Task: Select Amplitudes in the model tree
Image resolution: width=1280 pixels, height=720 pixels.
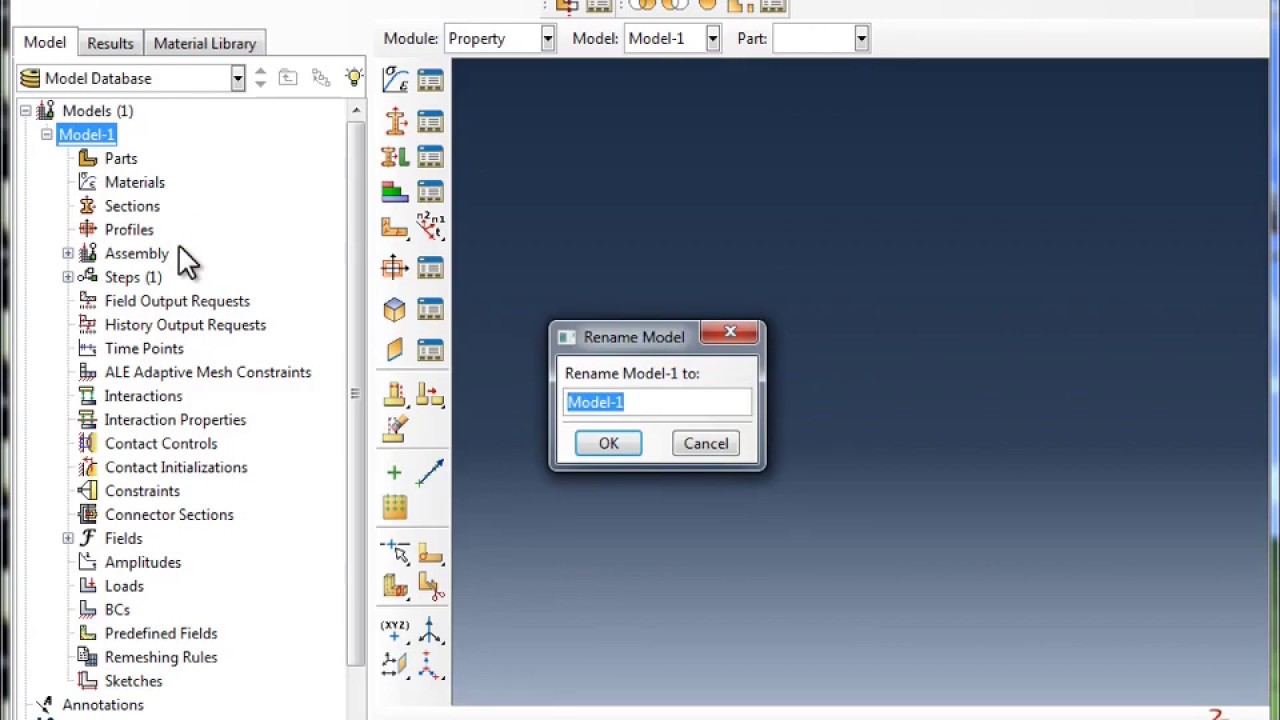Action: coord(143,562)
